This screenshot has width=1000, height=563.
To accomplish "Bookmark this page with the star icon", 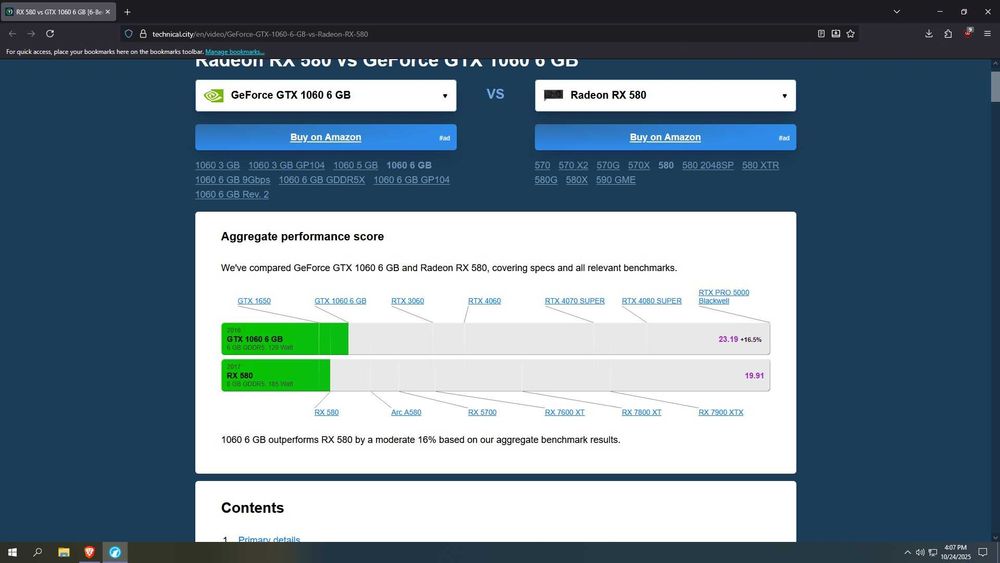I will point(850,34).
